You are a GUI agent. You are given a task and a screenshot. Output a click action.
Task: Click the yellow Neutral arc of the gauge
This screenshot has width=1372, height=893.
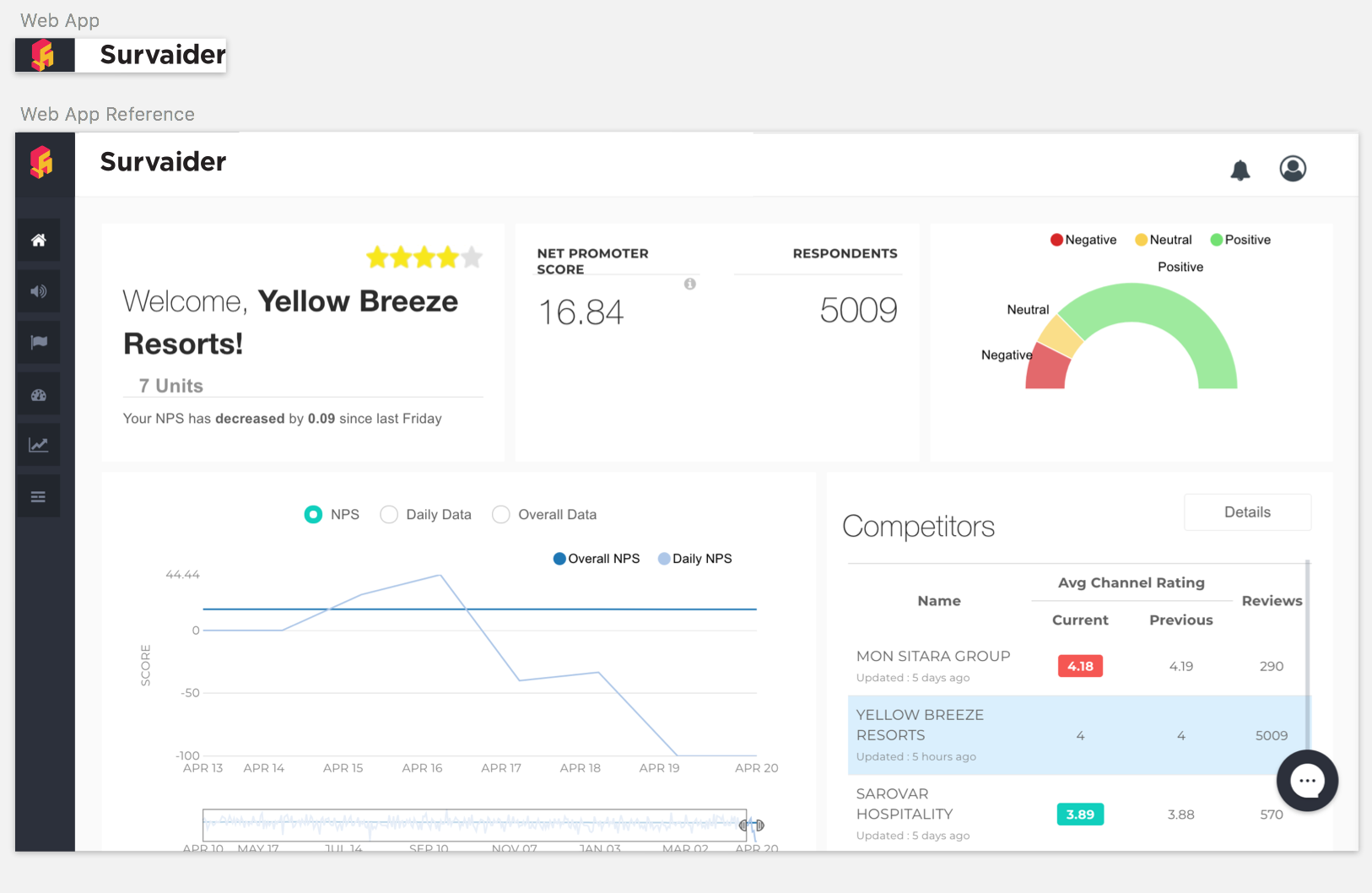1061,337
